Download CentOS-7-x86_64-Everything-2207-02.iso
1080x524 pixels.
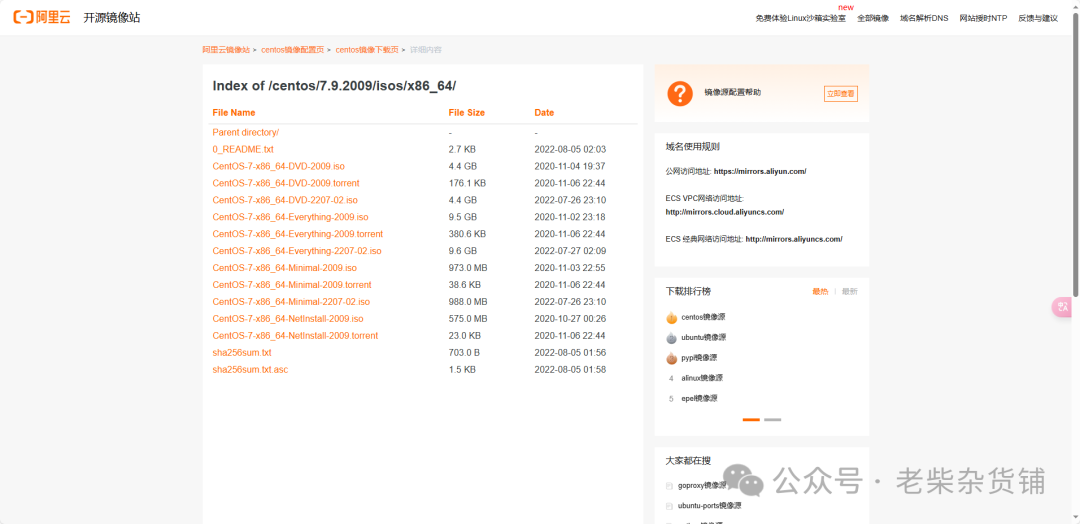tap(297, 251)
